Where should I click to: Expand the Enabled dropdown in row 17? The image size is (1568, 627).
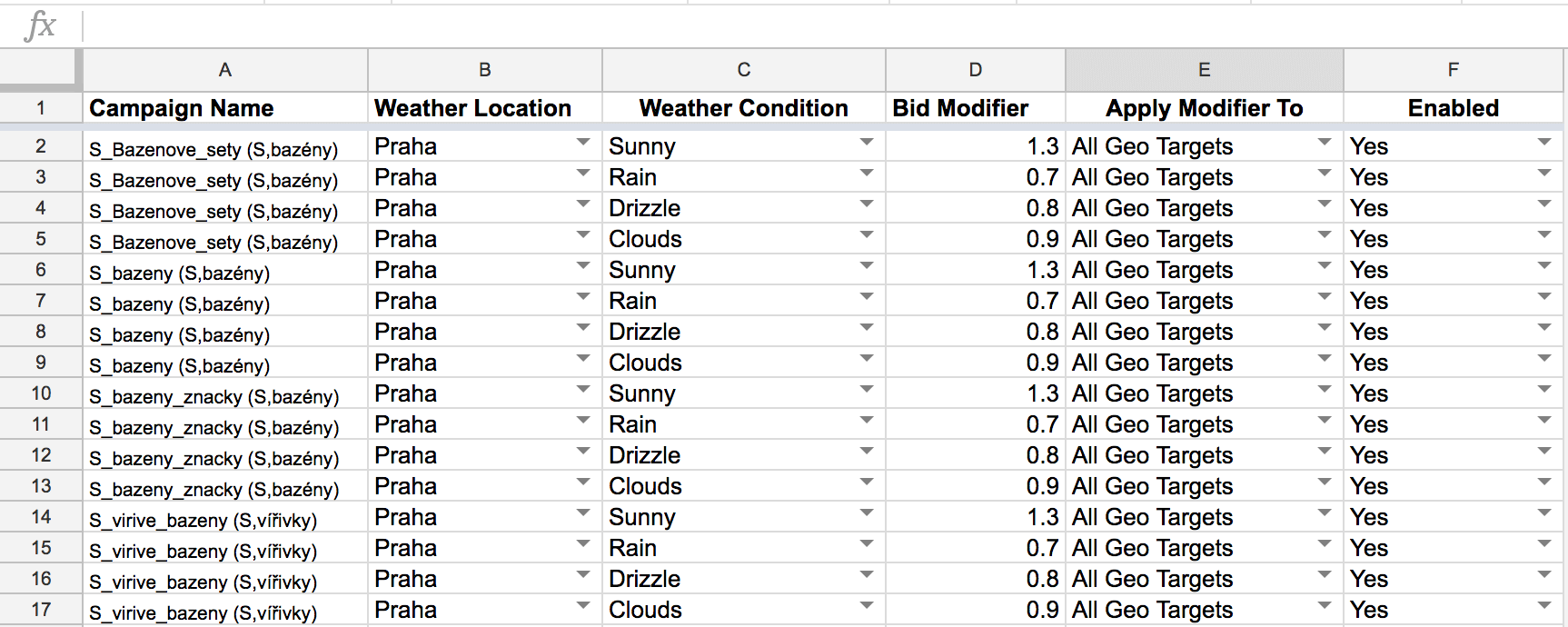(1544, 606)
